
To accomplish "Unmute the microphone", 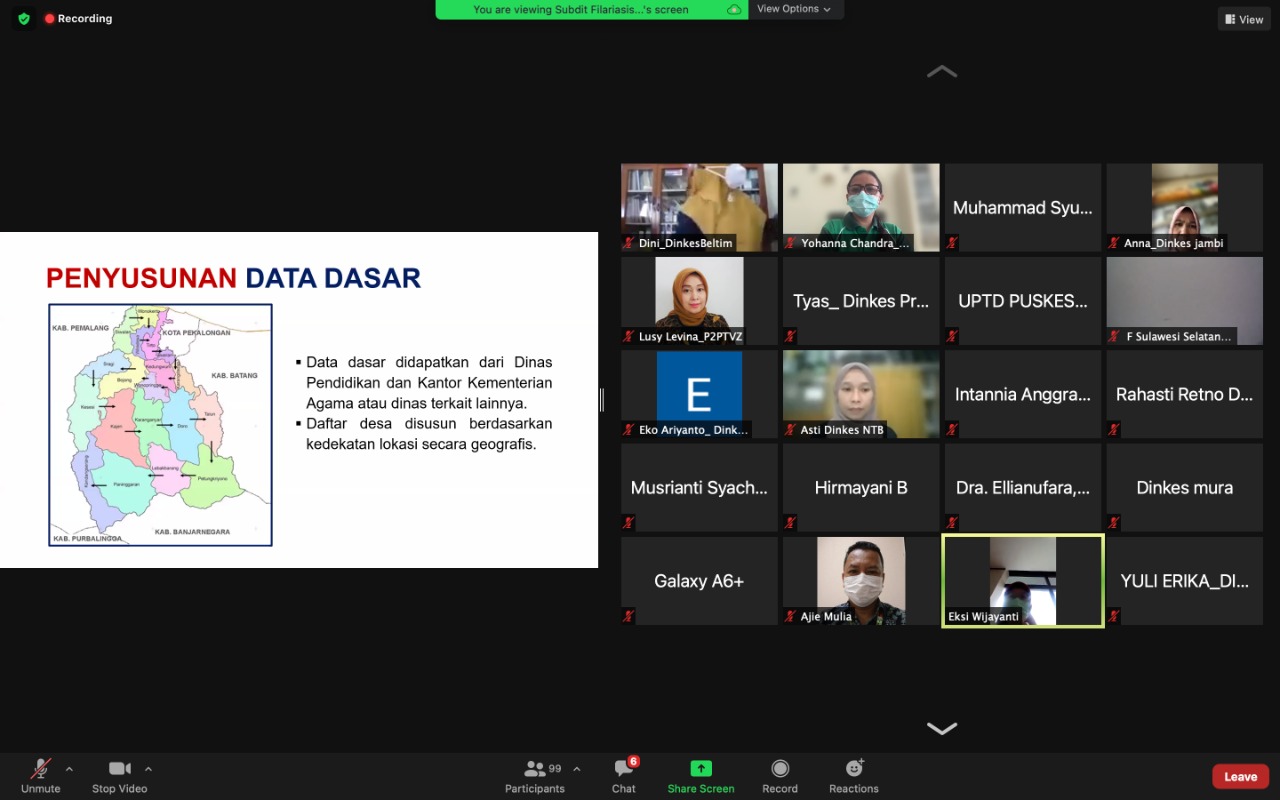I will pyautogui.click(x=41, y=776).
